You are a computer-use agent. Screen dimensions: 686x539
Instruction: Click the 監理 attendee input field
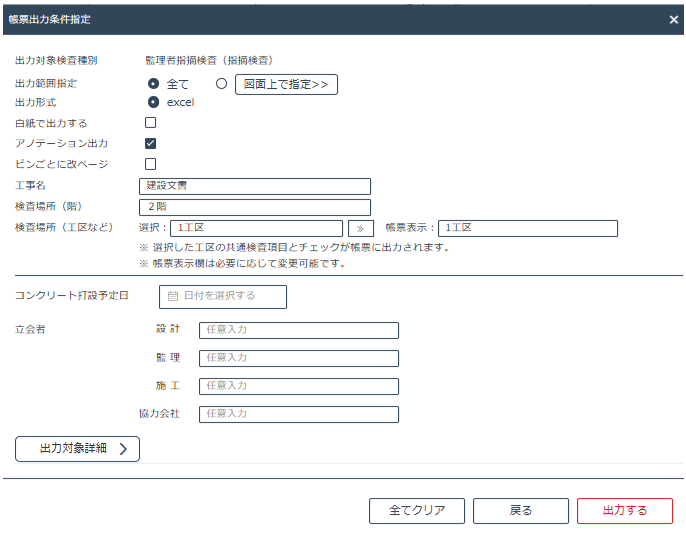(x=298, y=358)
